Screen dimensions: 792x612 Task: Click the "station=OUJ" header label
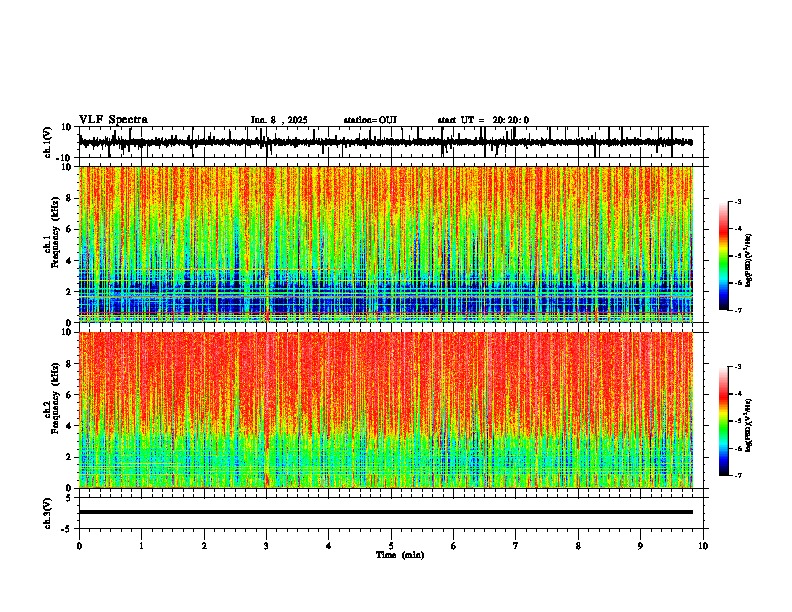click(370, 120)
